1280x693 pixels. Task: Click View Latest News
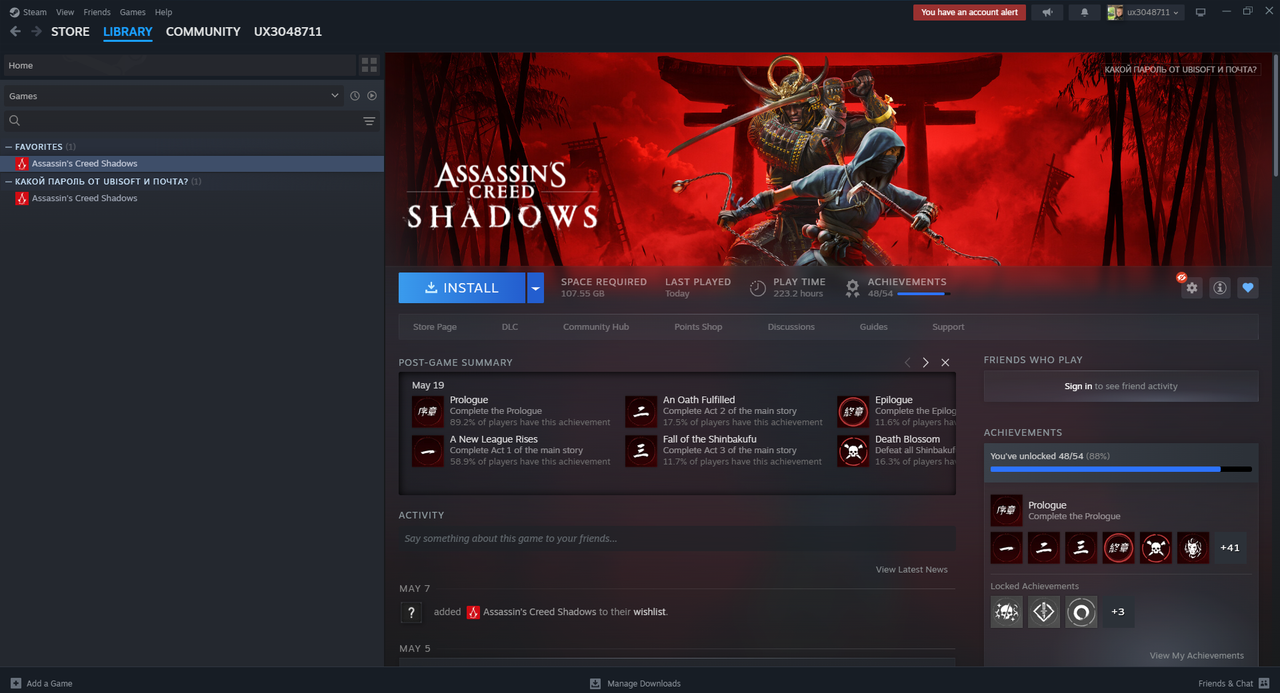[912, 570]
